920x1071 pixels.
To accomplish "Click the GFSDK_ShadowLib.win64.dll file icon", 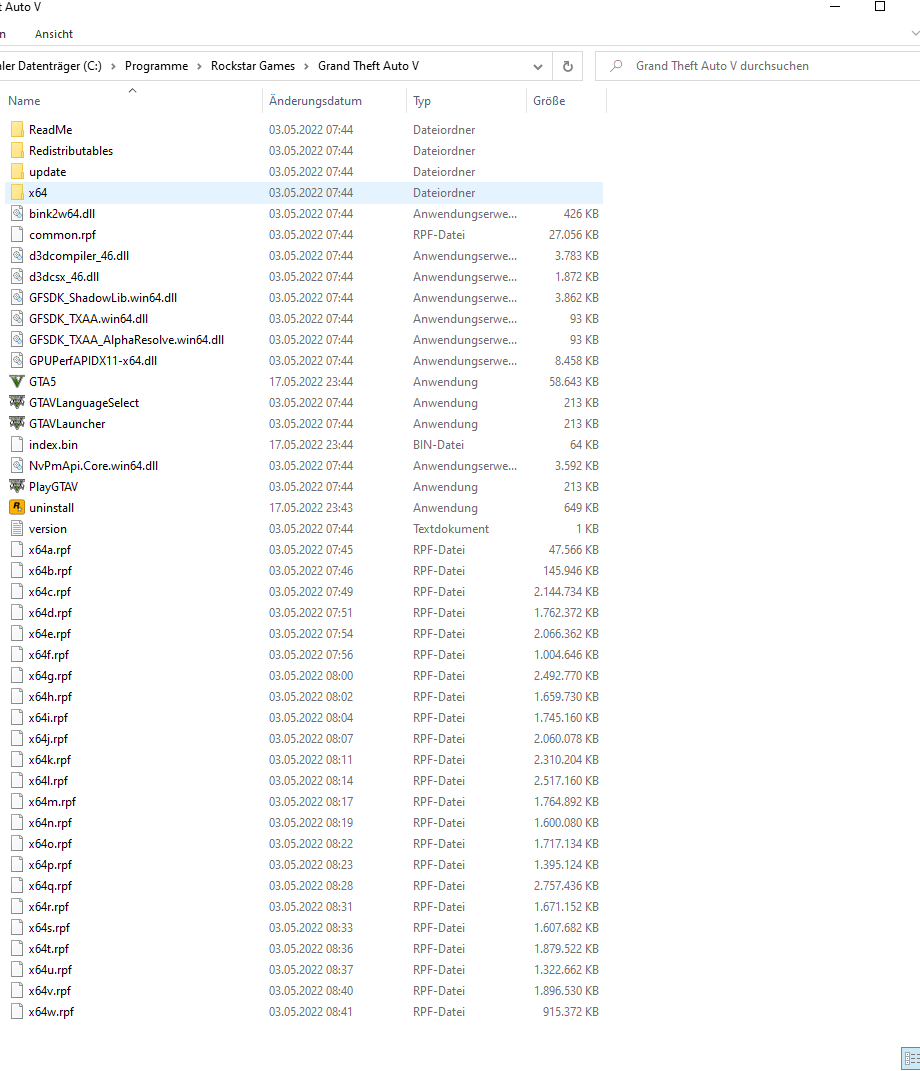I will pos(17,298).
